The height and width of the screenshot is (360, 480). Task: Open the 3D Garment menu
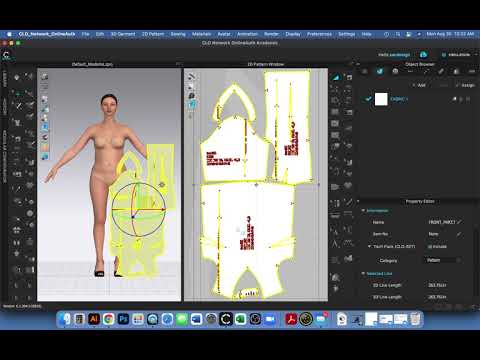tap(123, 34)
